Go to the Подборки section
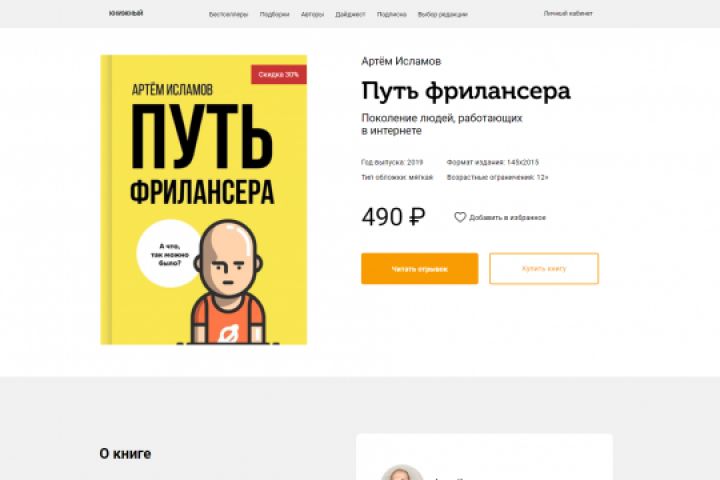Viewport: 720px width, 480px height. tap(275, 14)
